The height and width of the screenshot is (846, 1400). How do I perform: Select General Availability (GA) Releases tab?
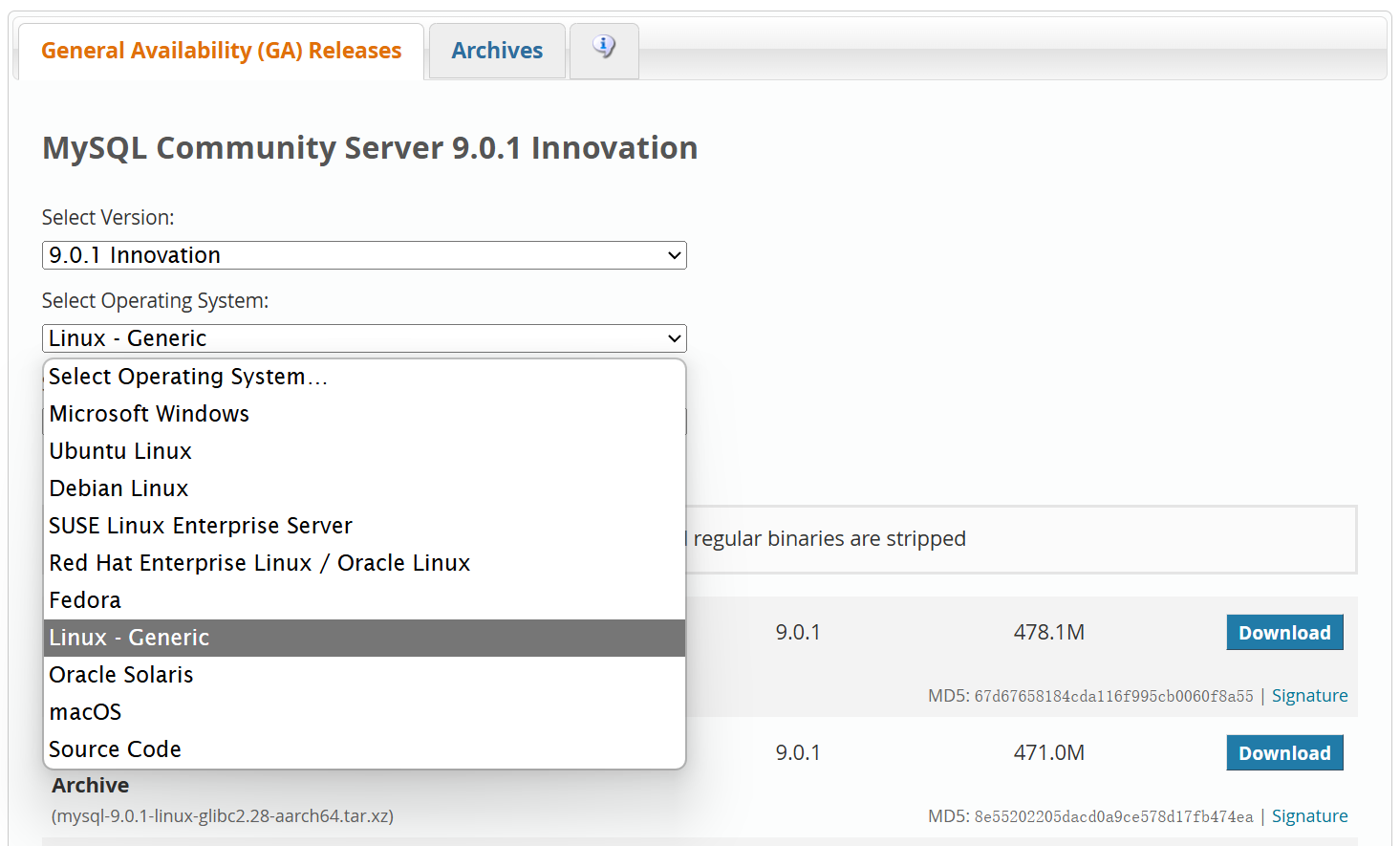click(x=221, y=51)
